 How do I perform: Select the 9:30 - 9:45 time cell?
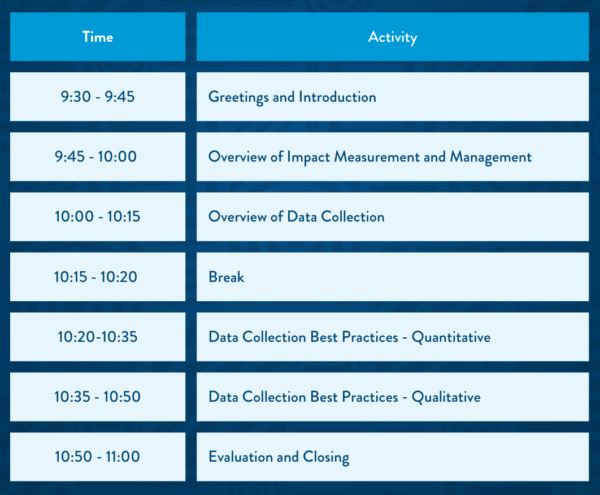click(x=98, y=97)
